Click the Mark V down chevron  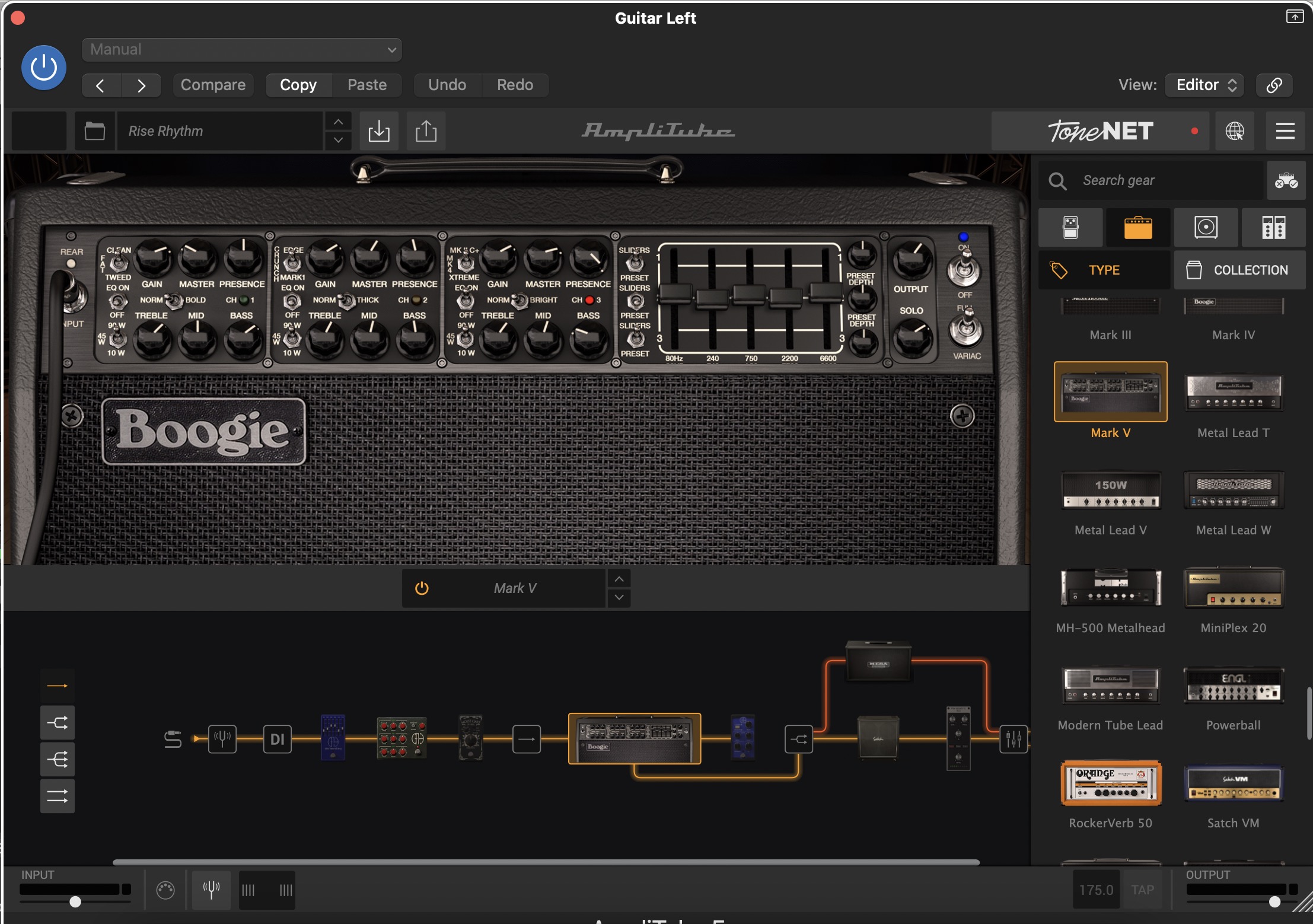[619, 597]
